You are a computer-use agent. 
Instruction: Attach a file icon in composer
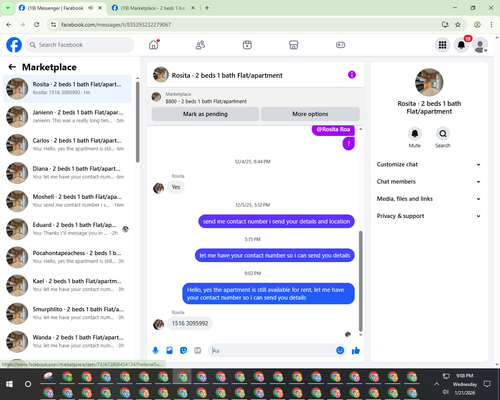(169, 350)
